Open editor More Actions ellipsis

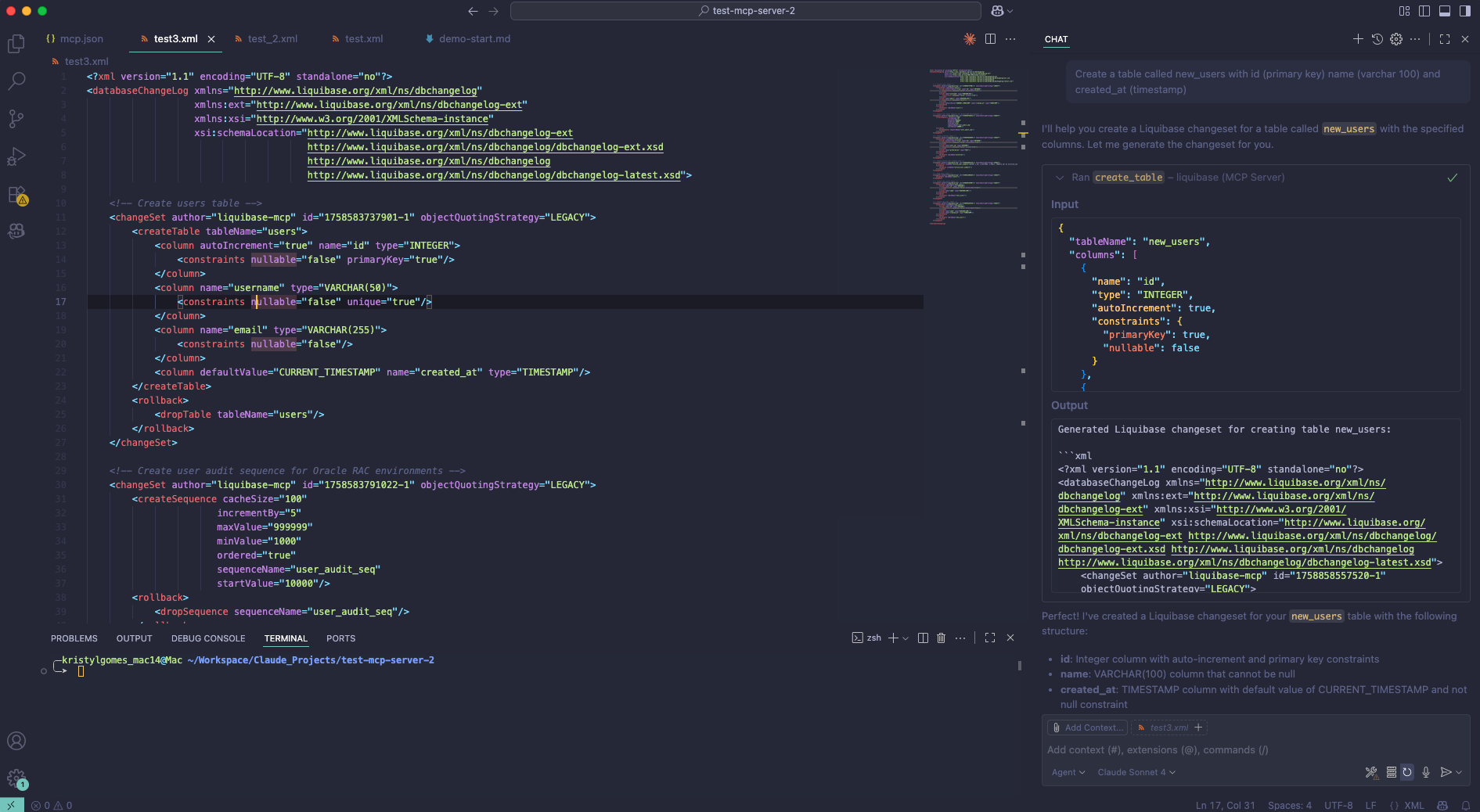click(x=1010, y=39)
